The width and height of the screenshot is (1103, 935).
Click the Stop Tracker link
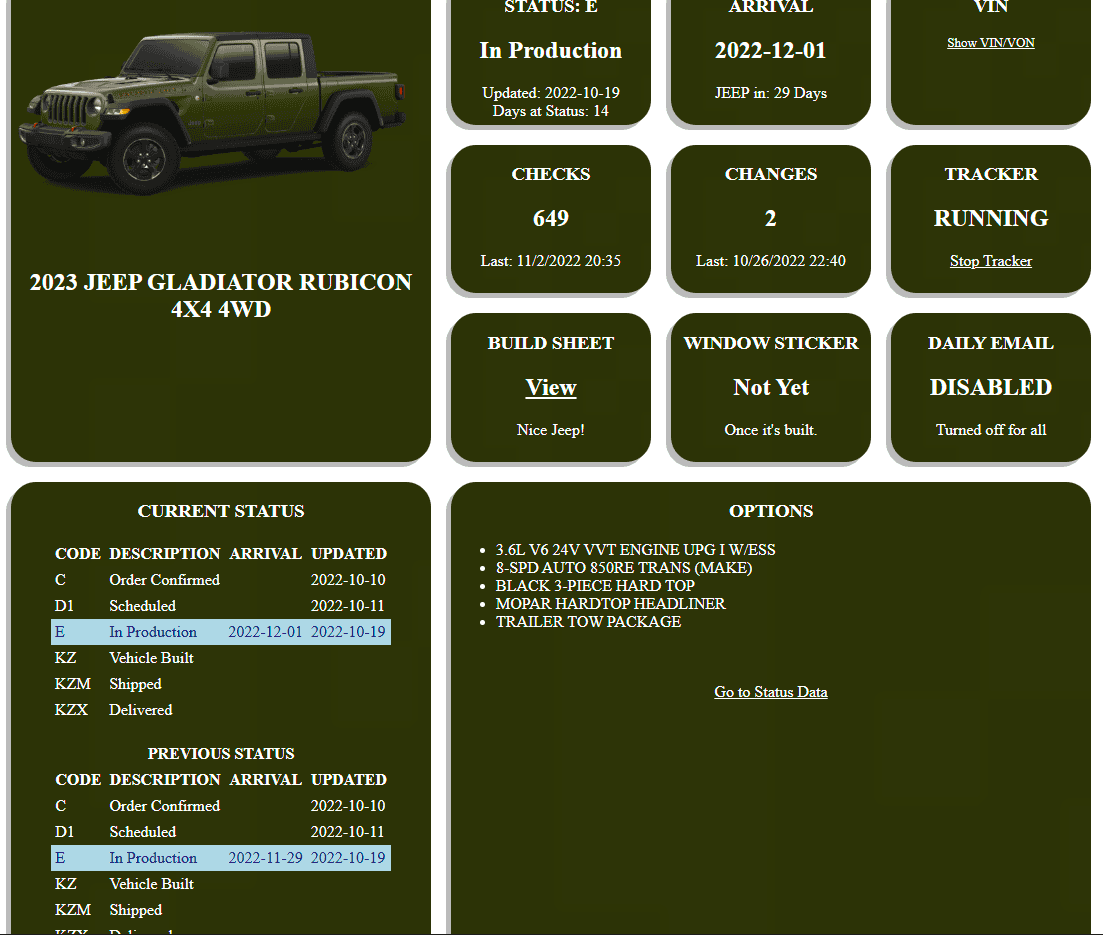coord(990,261)
